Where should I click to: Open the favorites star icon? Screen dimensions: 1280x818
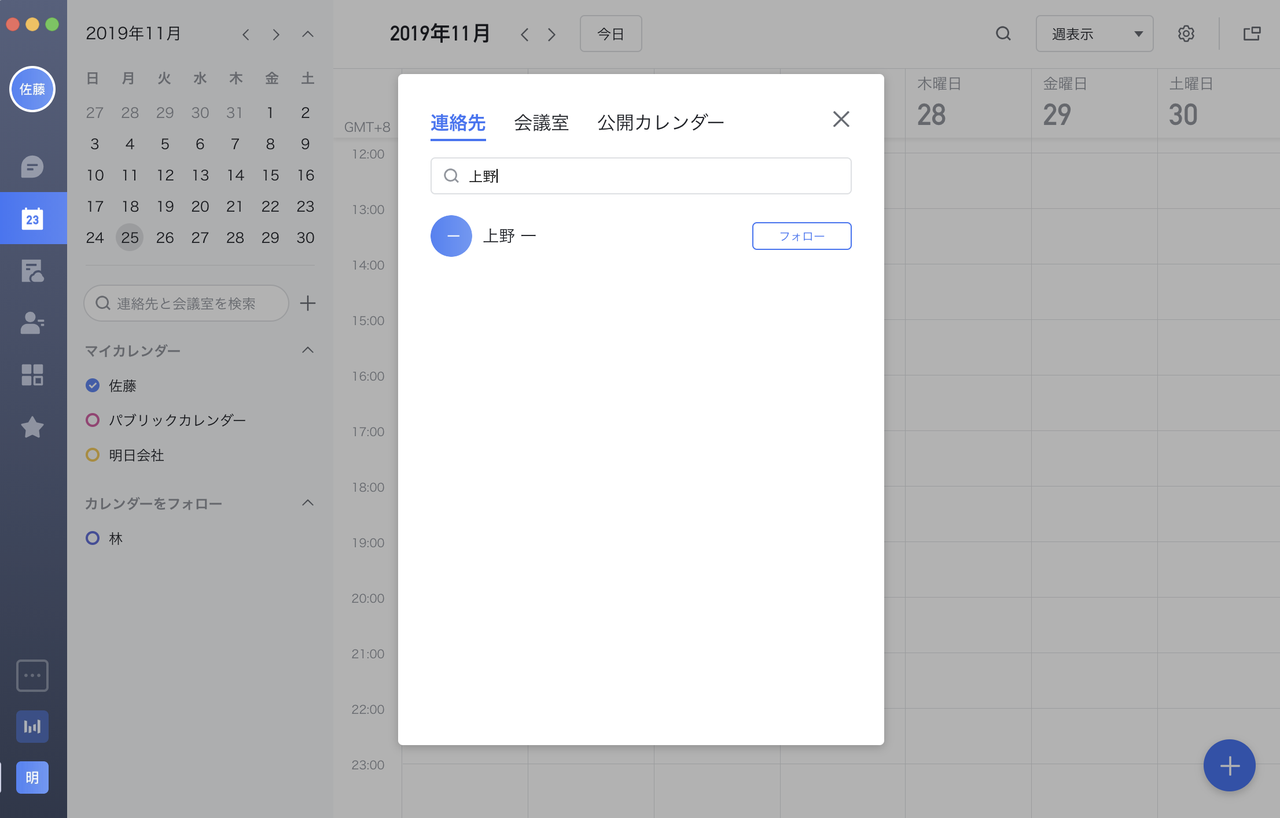click(x=32, y=427)
